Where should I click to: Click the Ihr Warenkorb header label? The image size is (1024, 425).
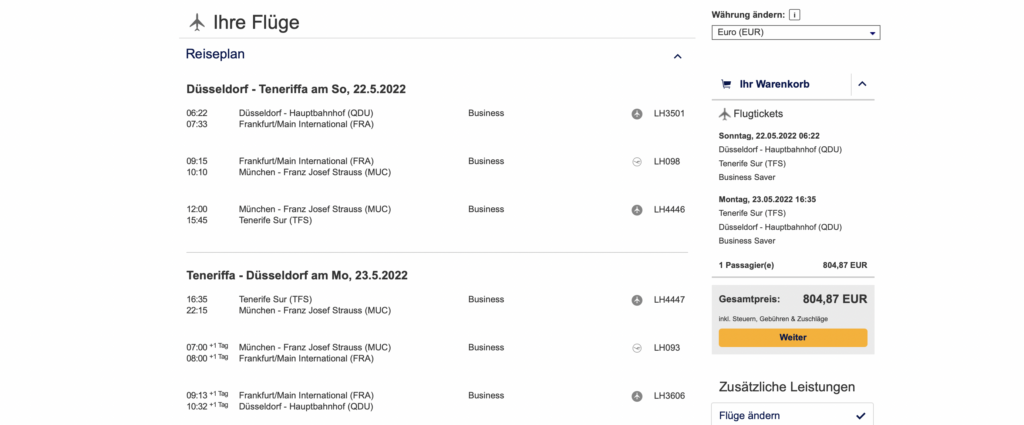click(x=776, y=85)
